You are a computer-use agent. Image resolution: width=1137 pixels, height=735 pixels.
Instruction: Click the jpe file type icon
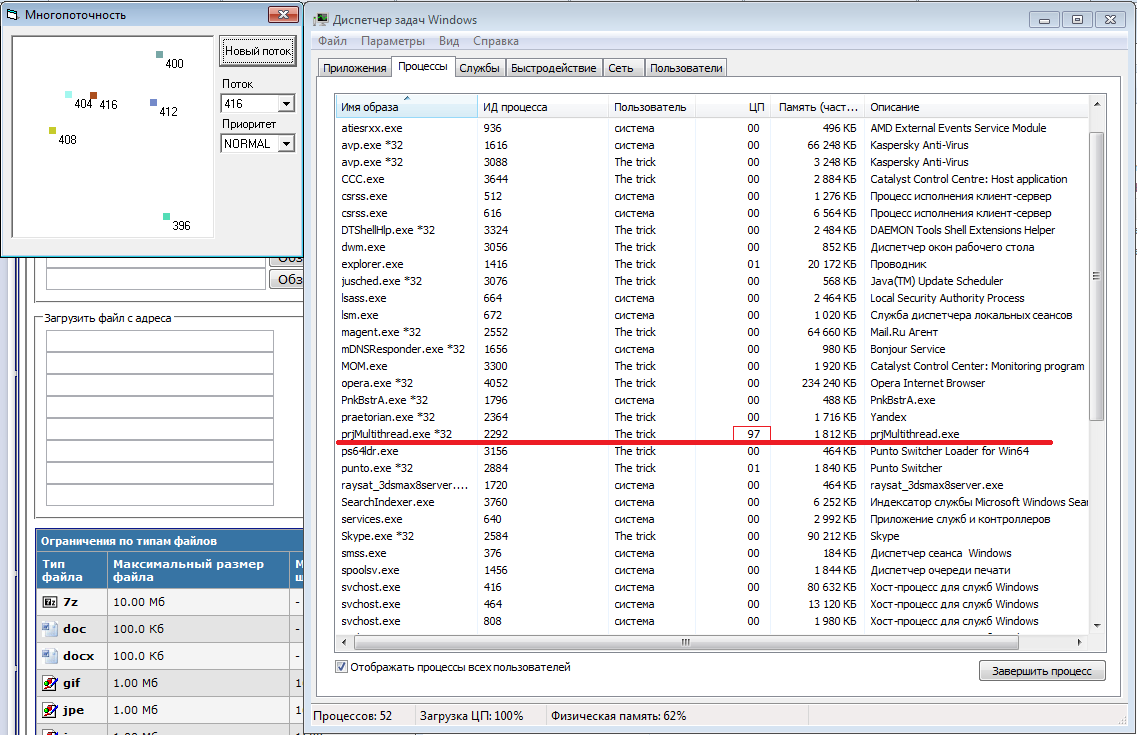click(49, 710)
